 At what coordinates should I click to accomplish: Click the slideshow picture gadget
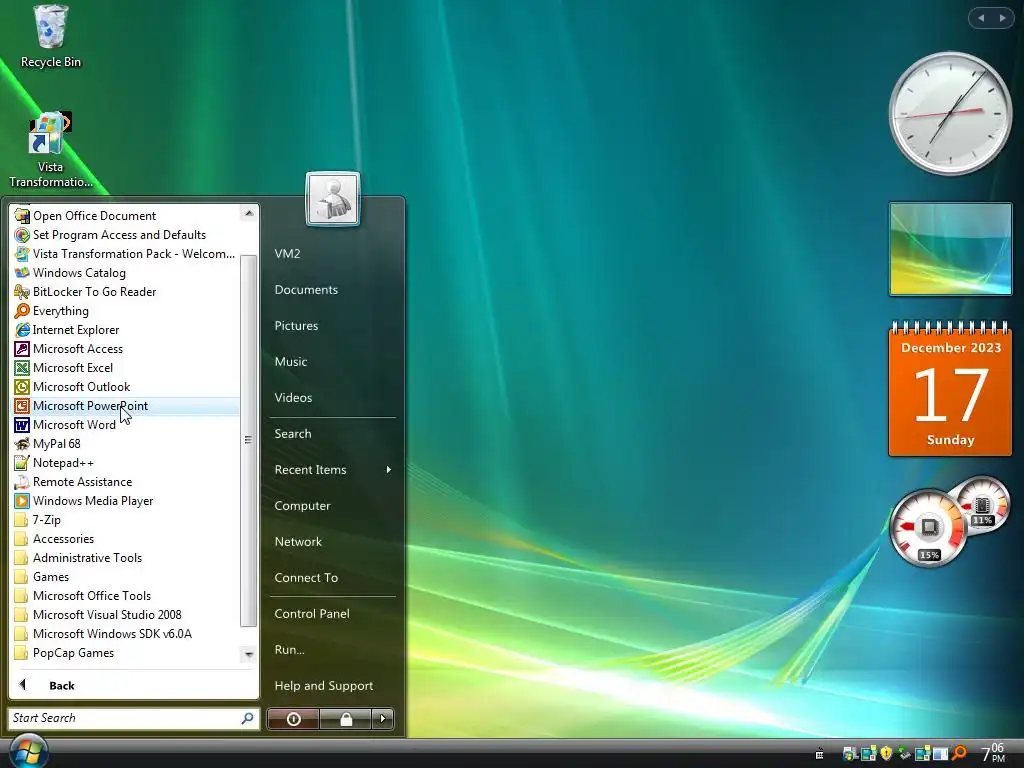(x=950, y=249)
